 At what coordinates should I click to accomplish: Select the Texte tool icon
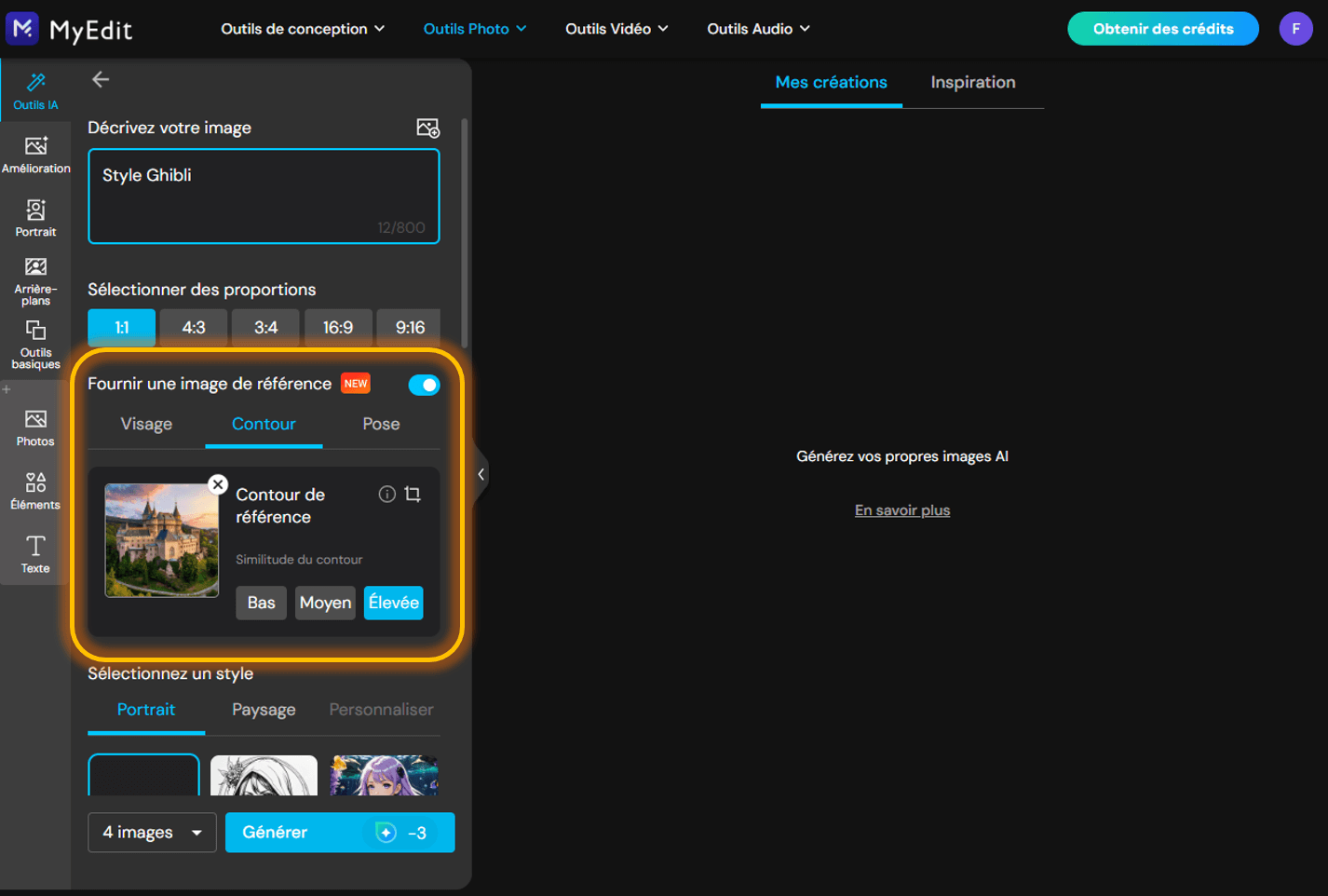point(35,554)
